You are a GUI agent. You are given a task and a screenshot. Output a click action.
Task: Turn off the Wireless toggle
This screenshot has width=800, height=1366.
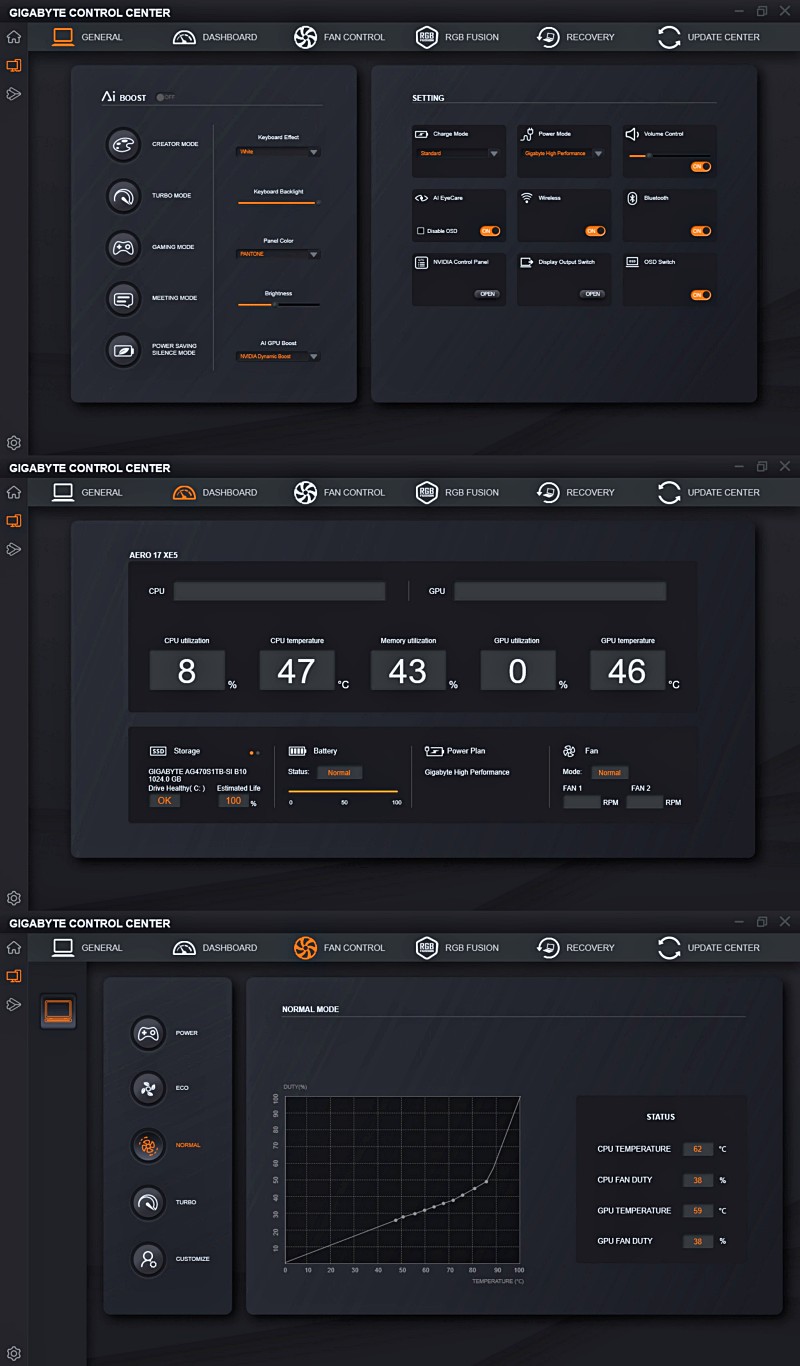coord(595,231)
